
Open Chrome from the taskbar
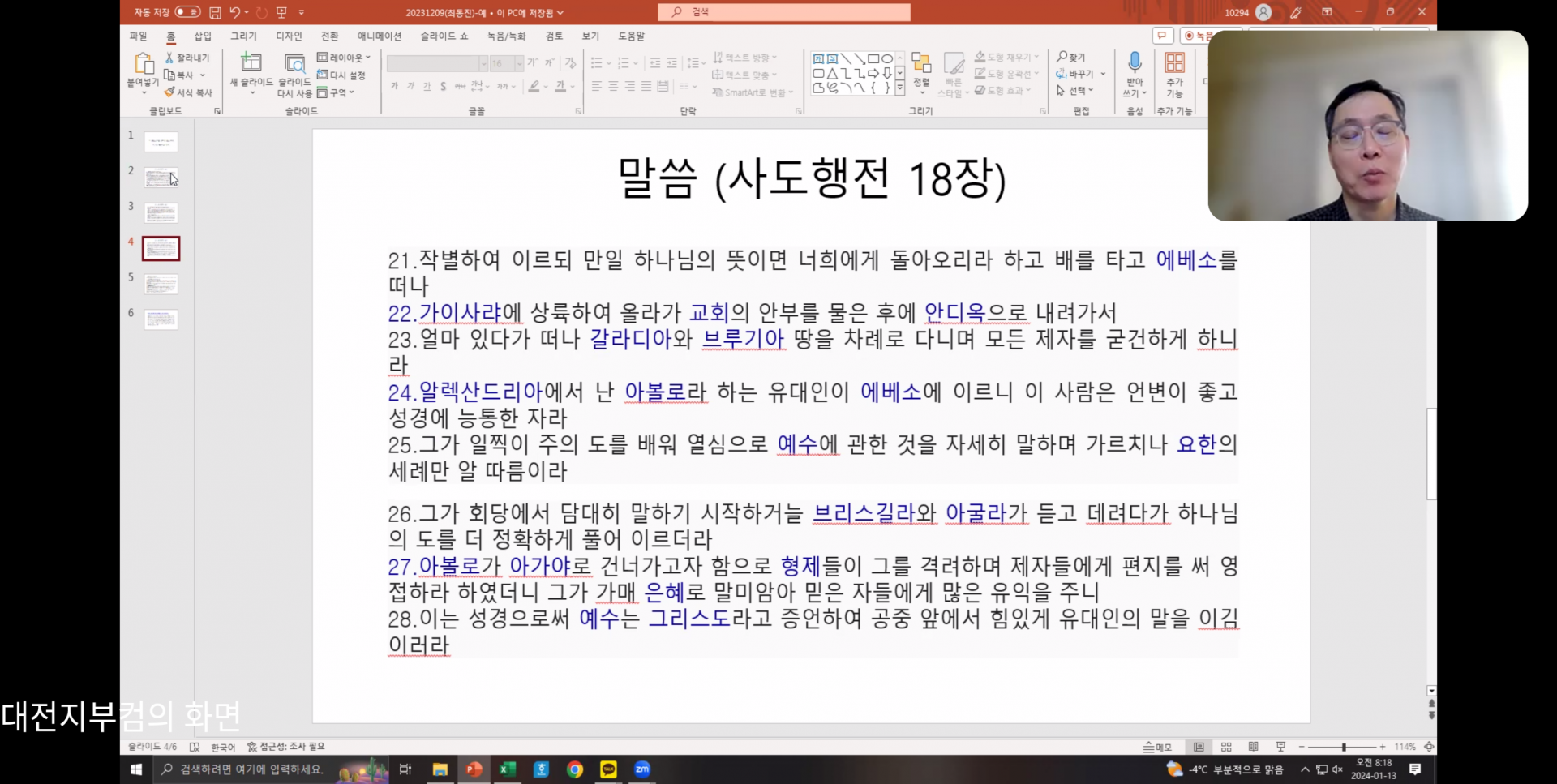tap(575, 769)
